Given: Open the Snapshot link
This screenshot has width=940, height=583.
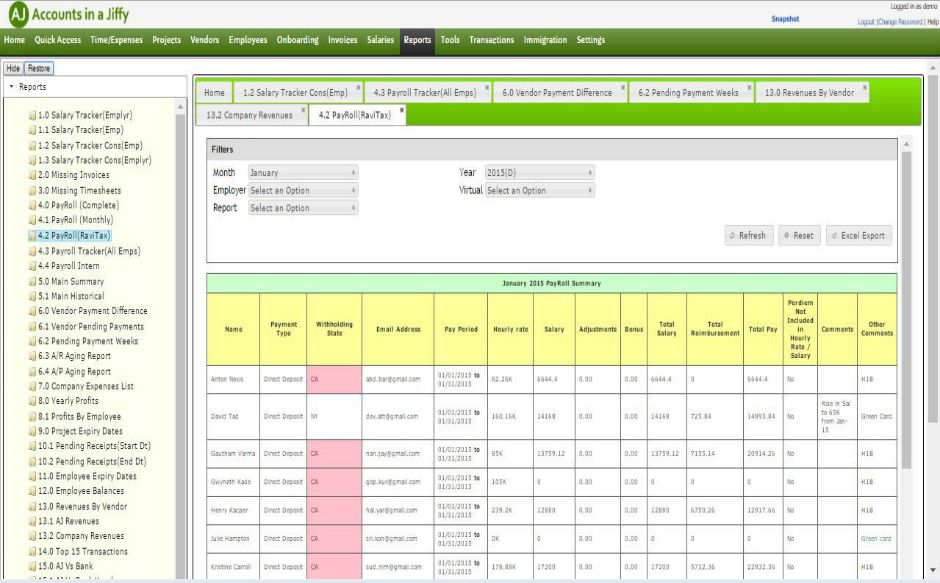Looking at the screenshot, I should click(x=785, y=19).
